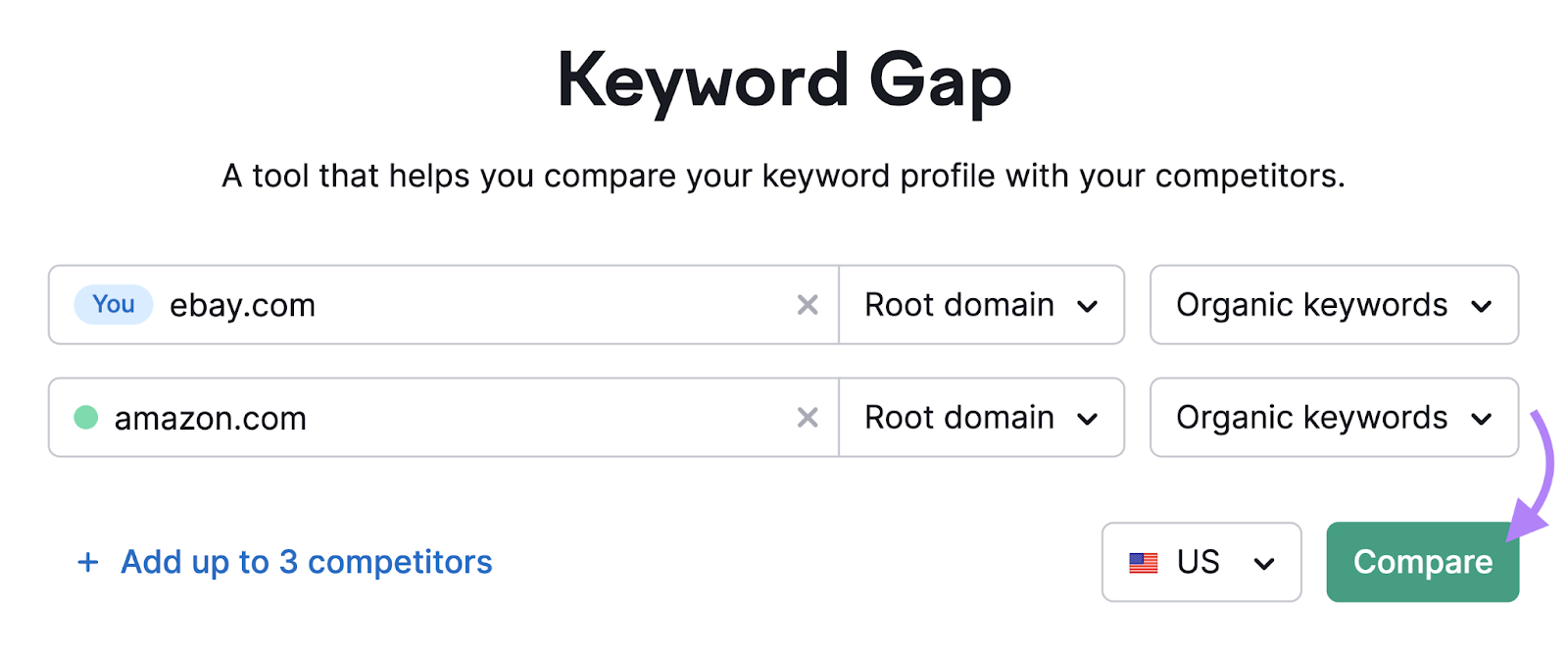
Task: Clear the ebay.com domain input
Action: pos(806,305)
